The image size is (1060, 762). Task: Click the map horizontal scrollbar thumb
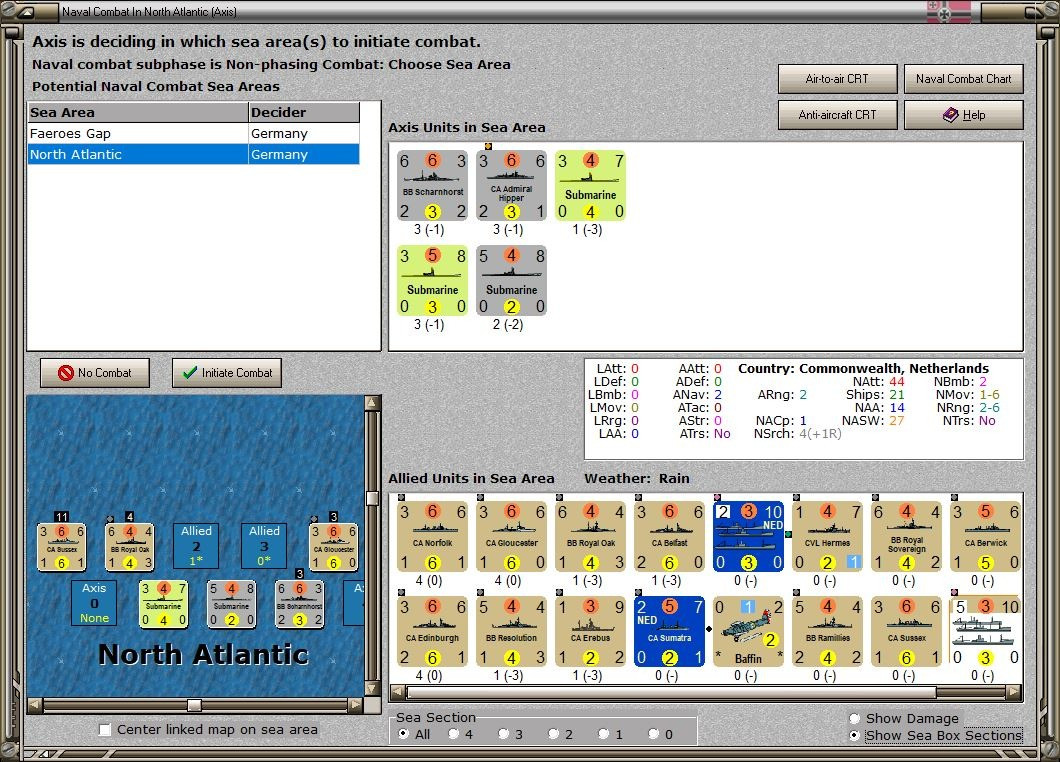point(194,705)
